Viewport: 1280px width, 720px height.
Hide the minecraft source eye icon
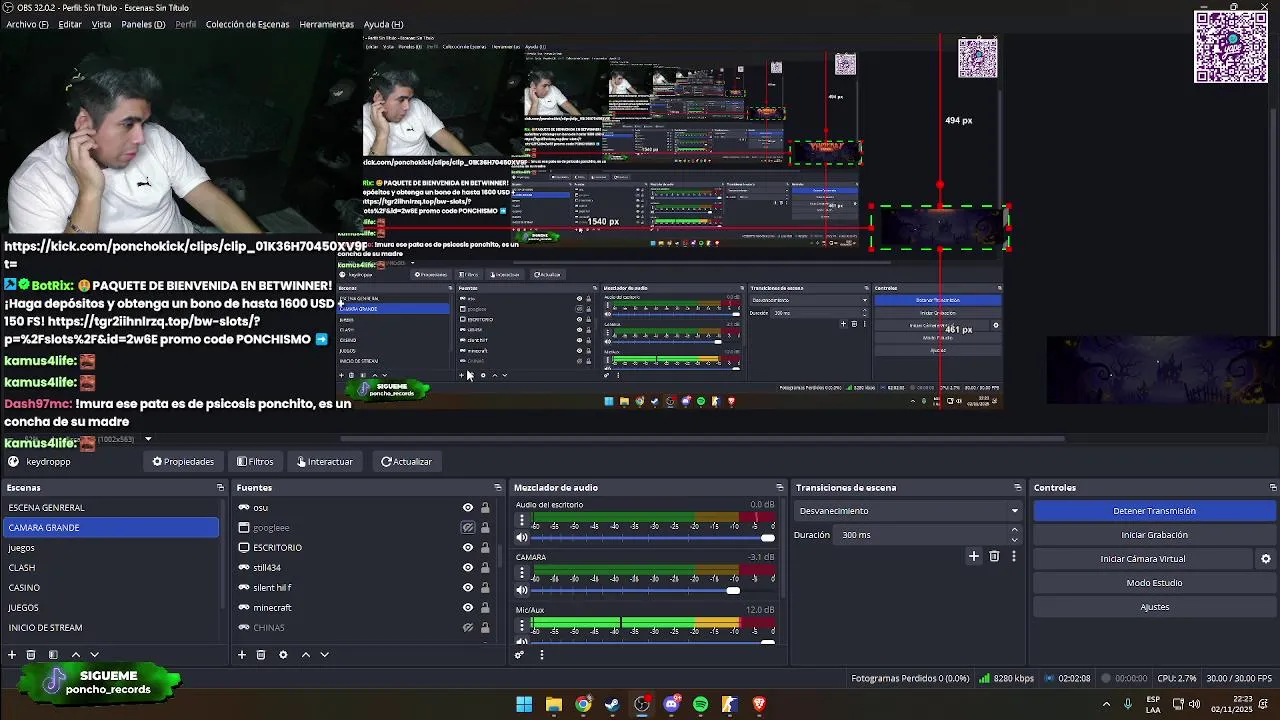point(467,608)
